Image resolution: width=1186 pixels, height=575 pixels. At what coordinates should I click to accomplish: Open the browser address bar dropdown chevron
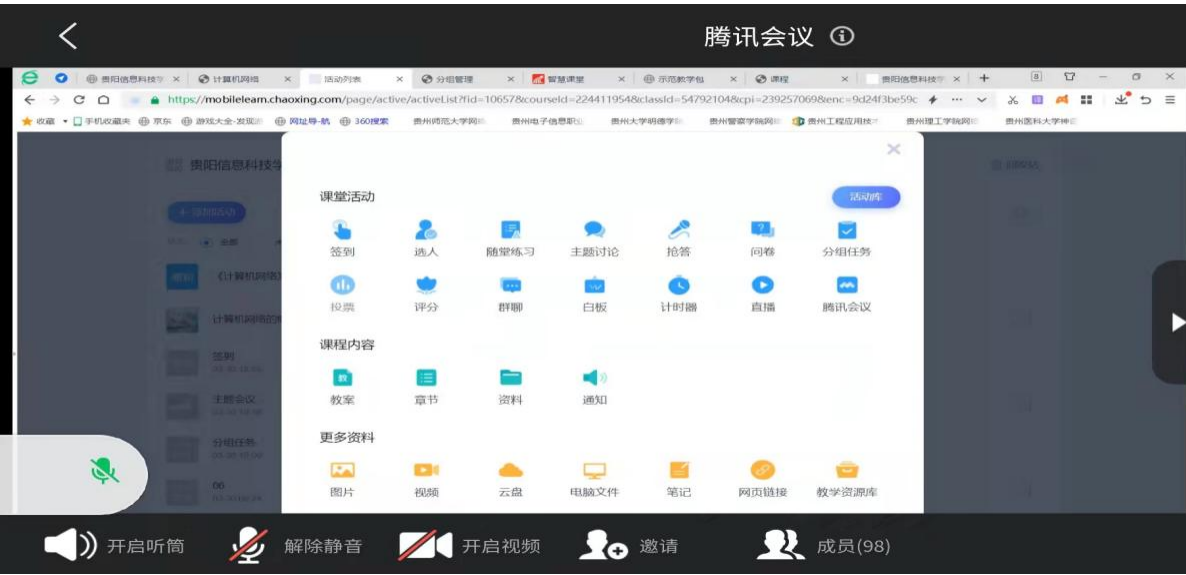(982, 100)
